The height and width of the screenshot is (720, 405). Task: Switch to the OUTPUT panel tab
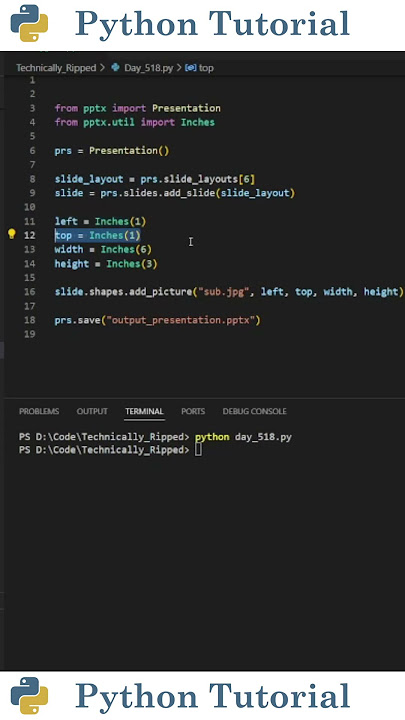pos(92,411)
